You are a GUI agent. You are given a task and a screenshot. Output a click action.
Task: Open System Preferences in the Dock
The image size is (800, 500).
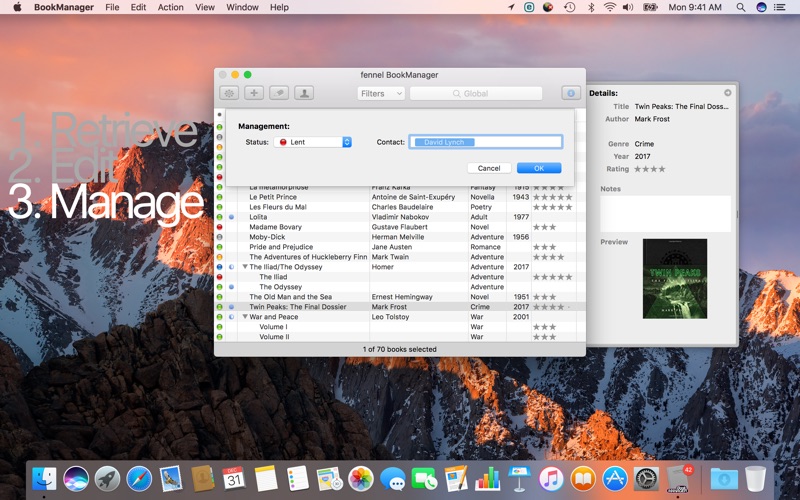point(646,479)
